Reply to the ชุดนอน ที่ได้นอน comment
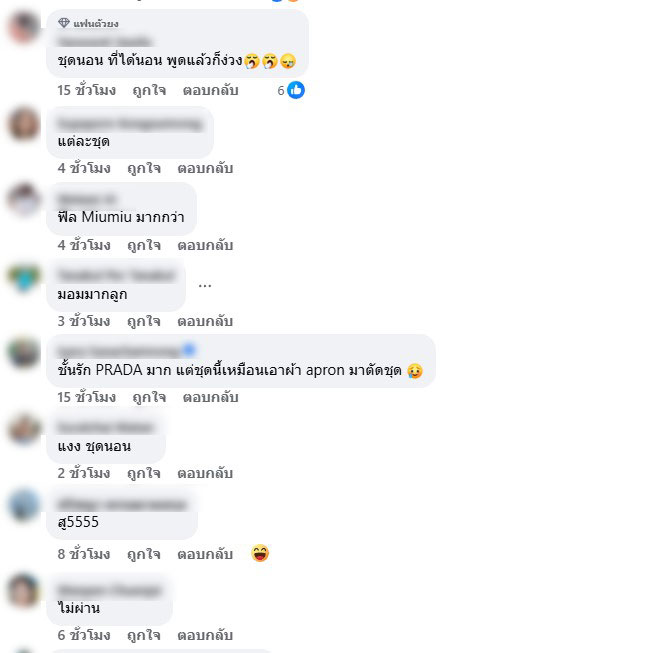The width and height of the screenshot is (658, 653). pos(210,90)
